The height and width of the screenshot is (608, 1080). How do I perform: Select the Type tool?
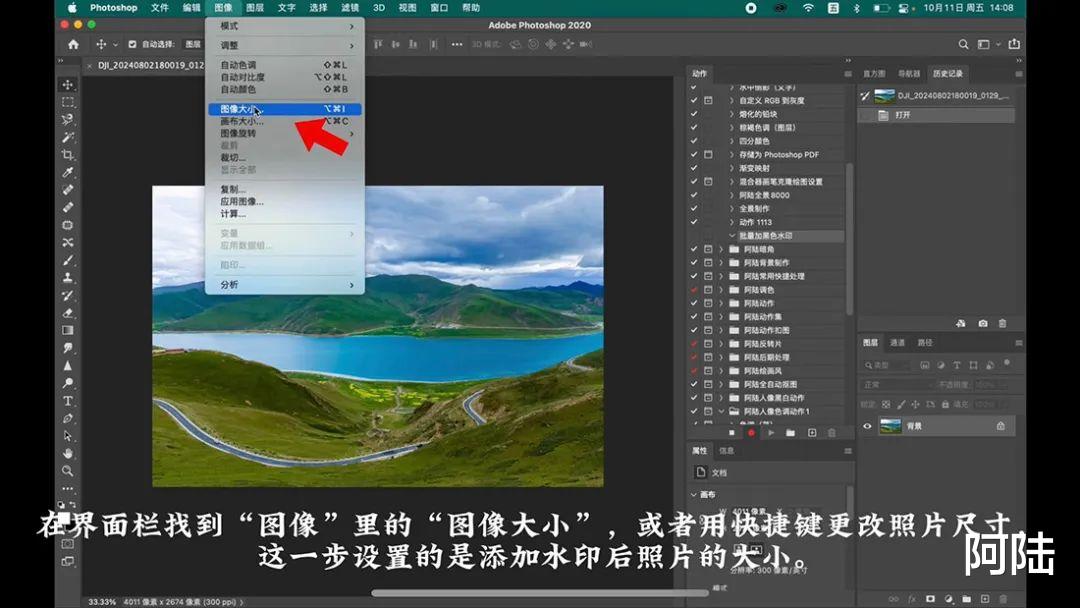(x=68, y=401)
